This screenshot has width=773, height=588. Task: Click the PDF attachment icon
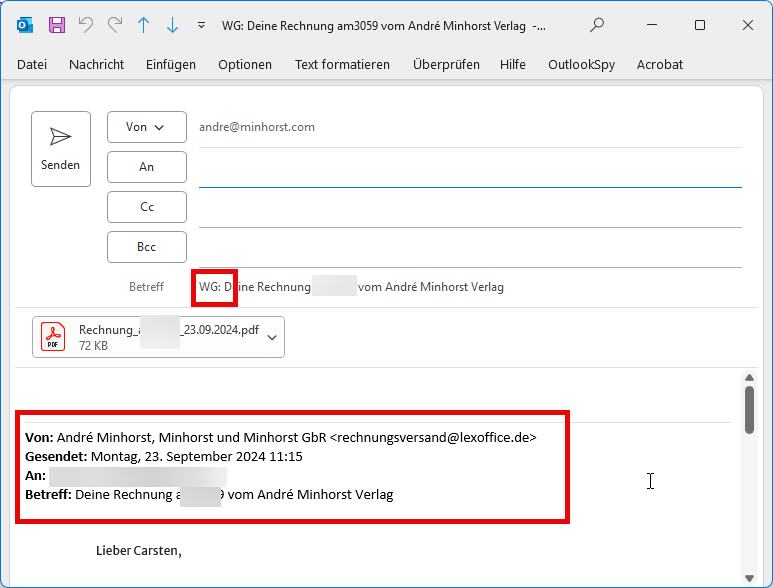click(53, 337)
